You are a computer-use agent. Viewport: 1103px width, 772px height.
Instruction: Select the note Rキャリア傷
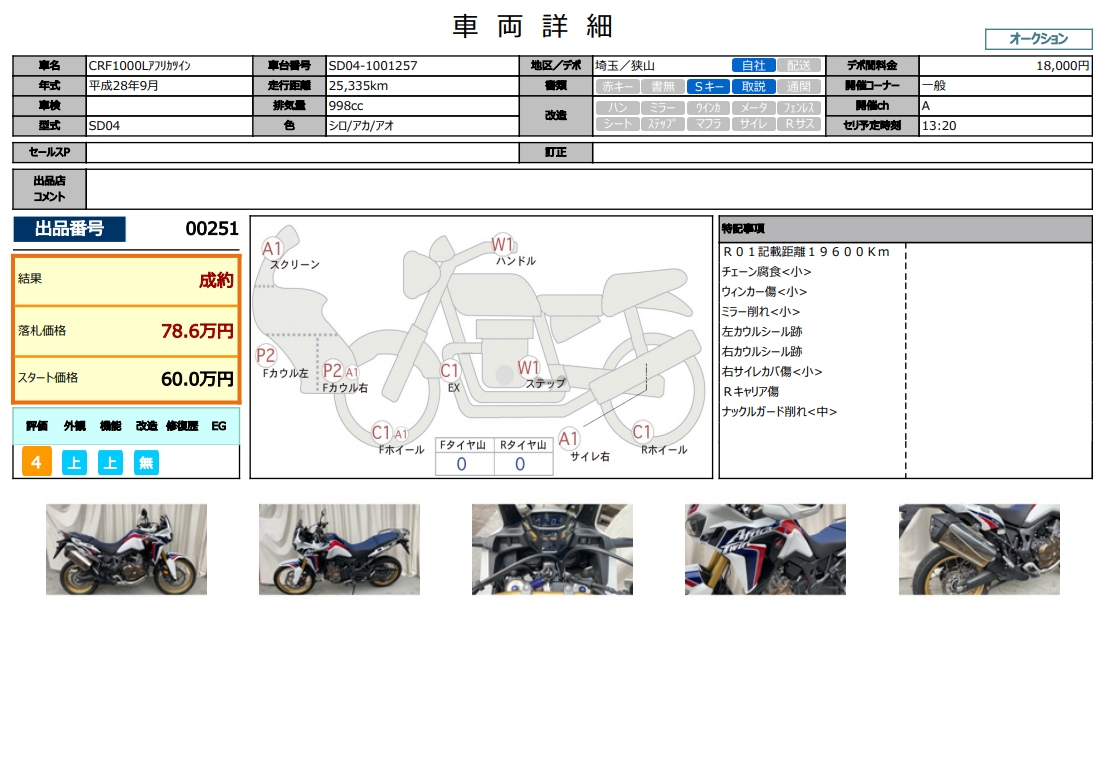[751, 391]
